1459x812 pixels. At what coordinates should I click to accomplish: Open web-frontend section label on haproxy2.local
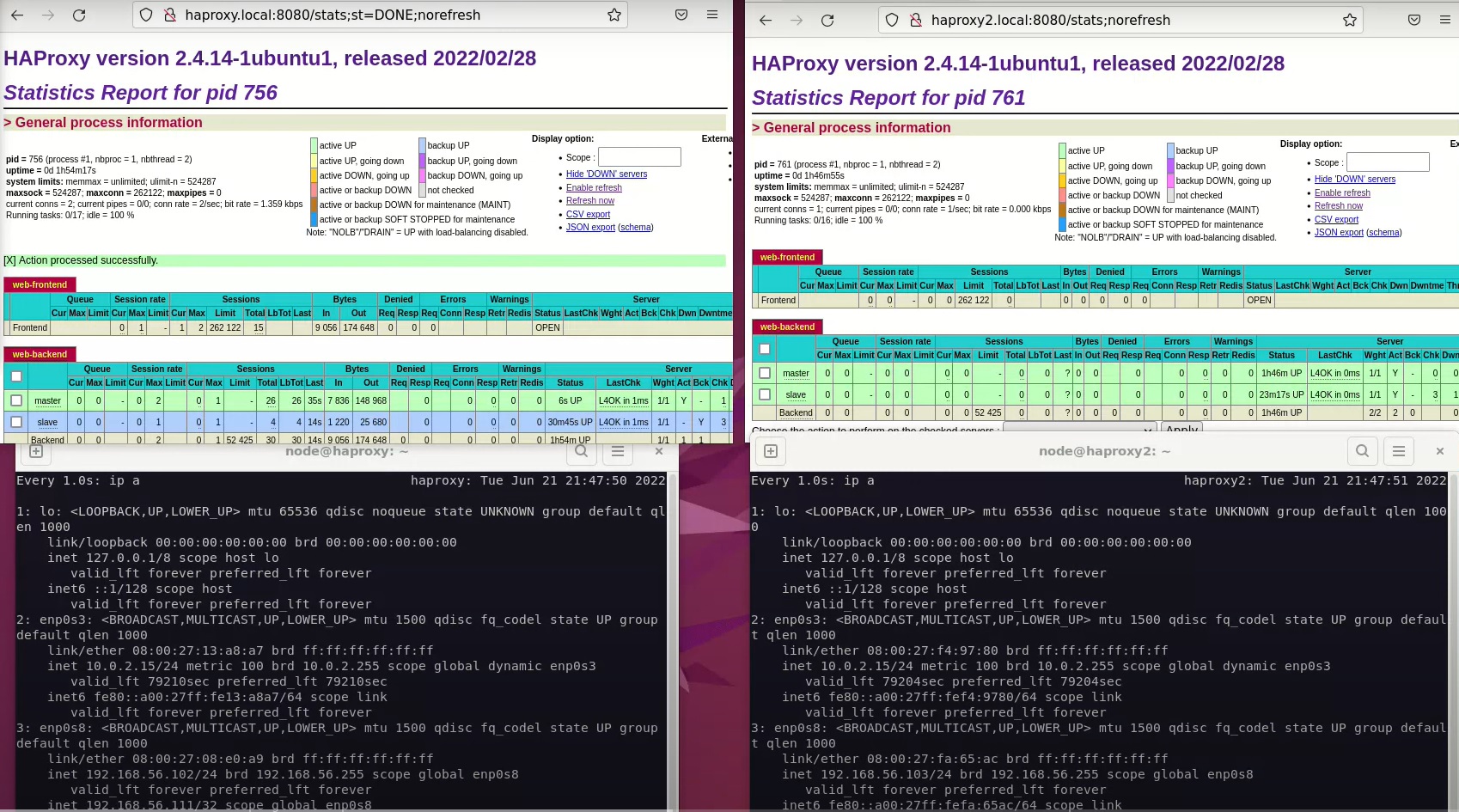pos(787,257)
